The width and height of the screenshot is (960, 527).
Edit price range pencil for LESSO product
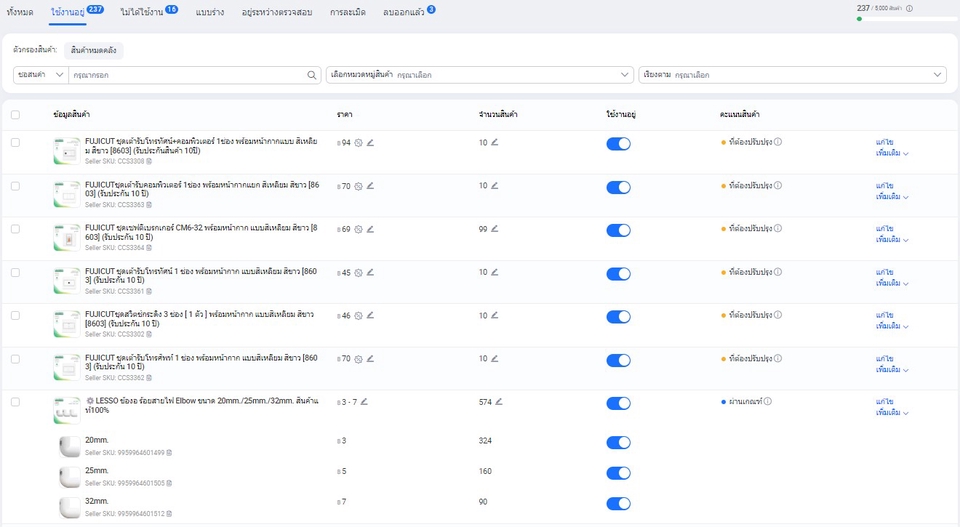point(364,402)
